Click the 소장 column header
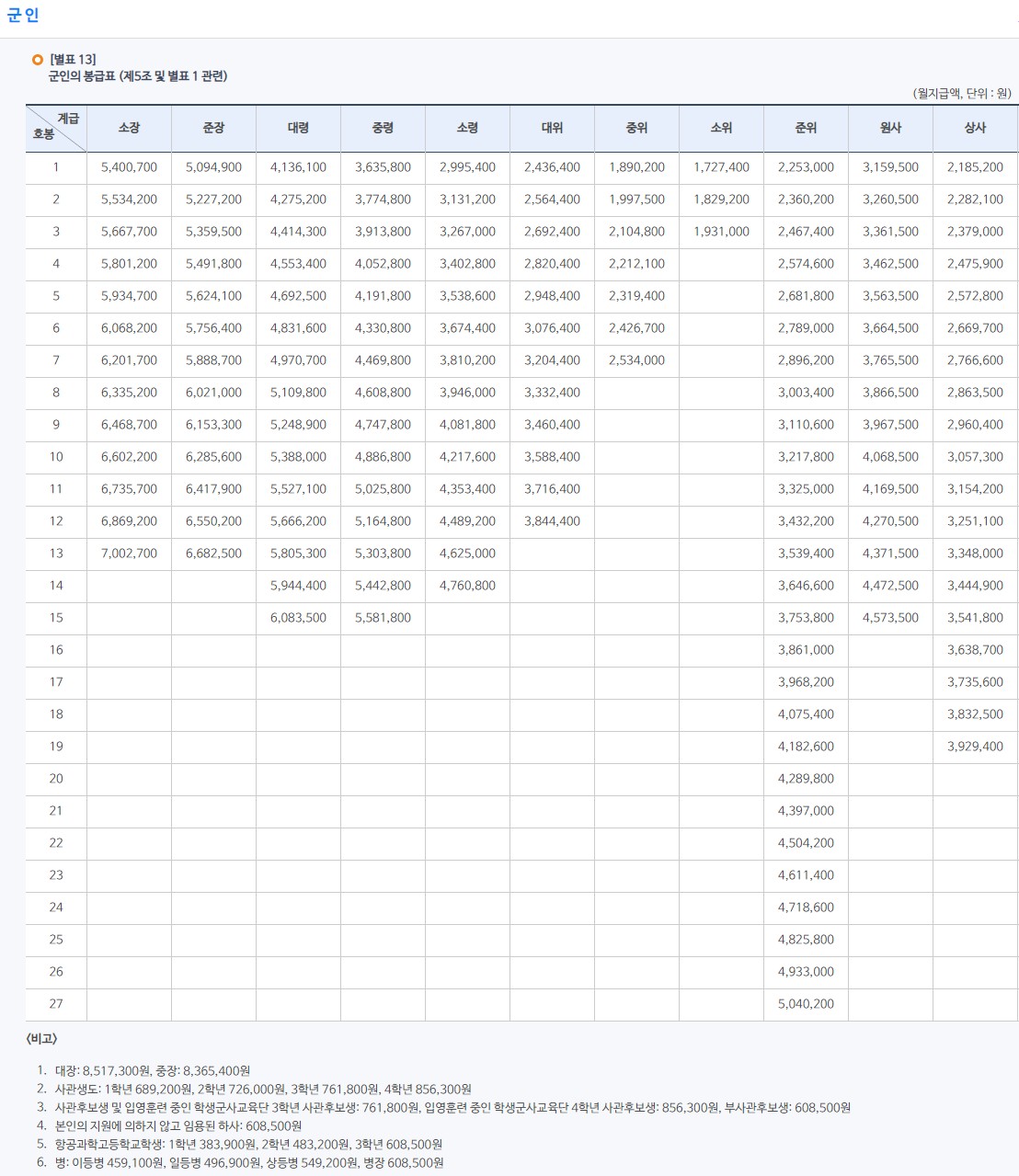 coord(129,129)
